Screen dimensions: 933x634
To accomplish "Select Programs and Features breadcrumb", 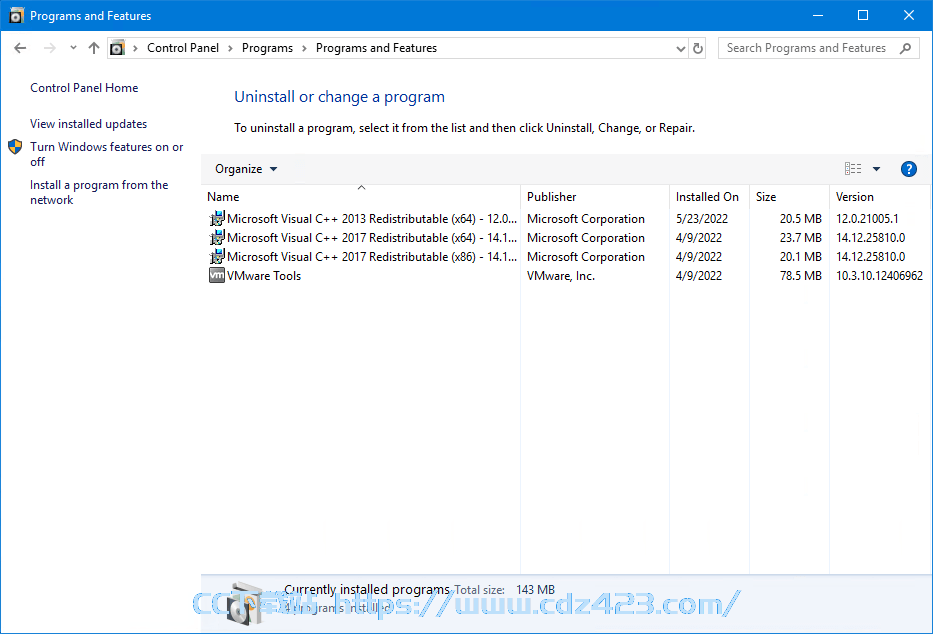I will [x=376, y=48].
